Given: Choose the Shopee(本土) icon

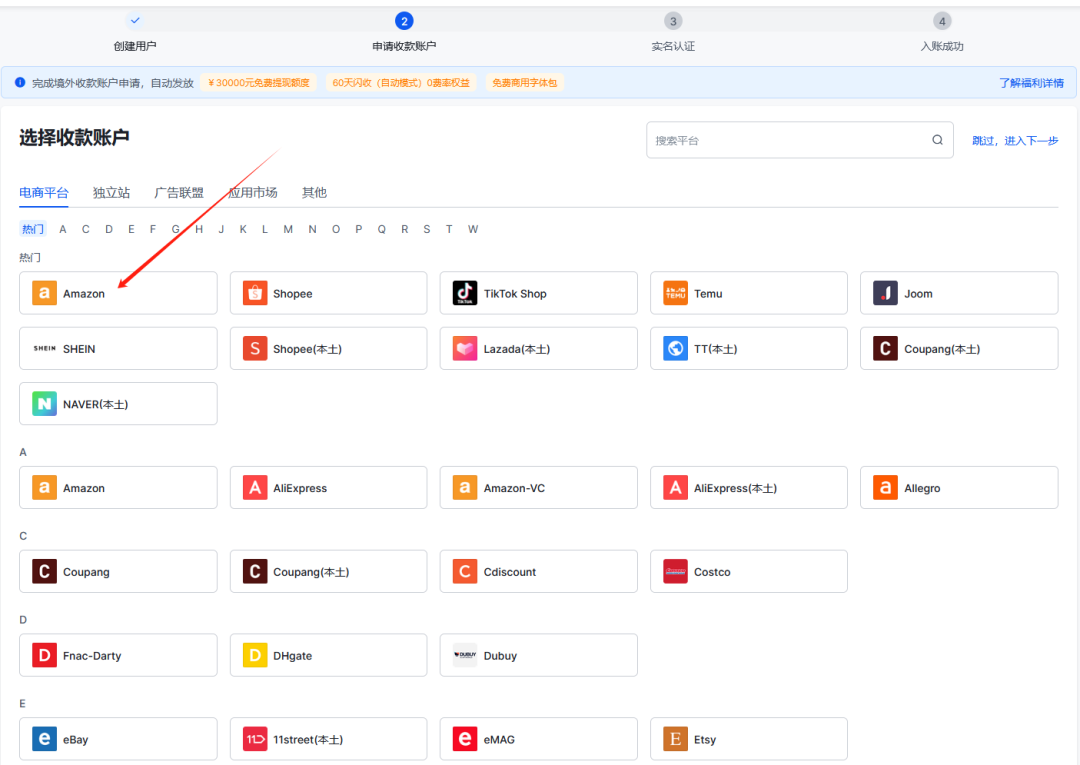Looking at the screenshot, I should tap(255, 348).
